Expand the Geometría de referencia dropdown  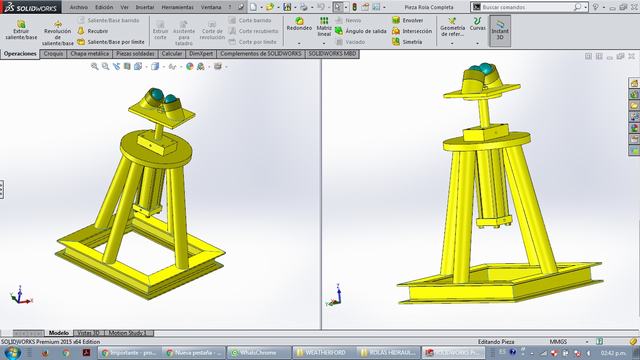pos(452,43)
